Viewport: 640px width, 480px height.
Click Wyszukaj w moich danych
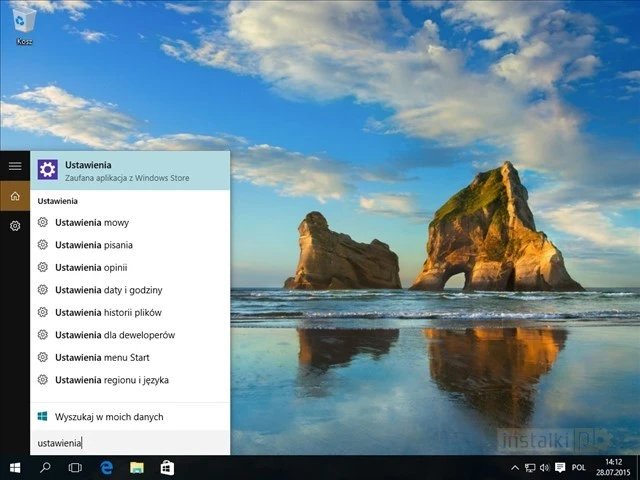pos(109,417)
